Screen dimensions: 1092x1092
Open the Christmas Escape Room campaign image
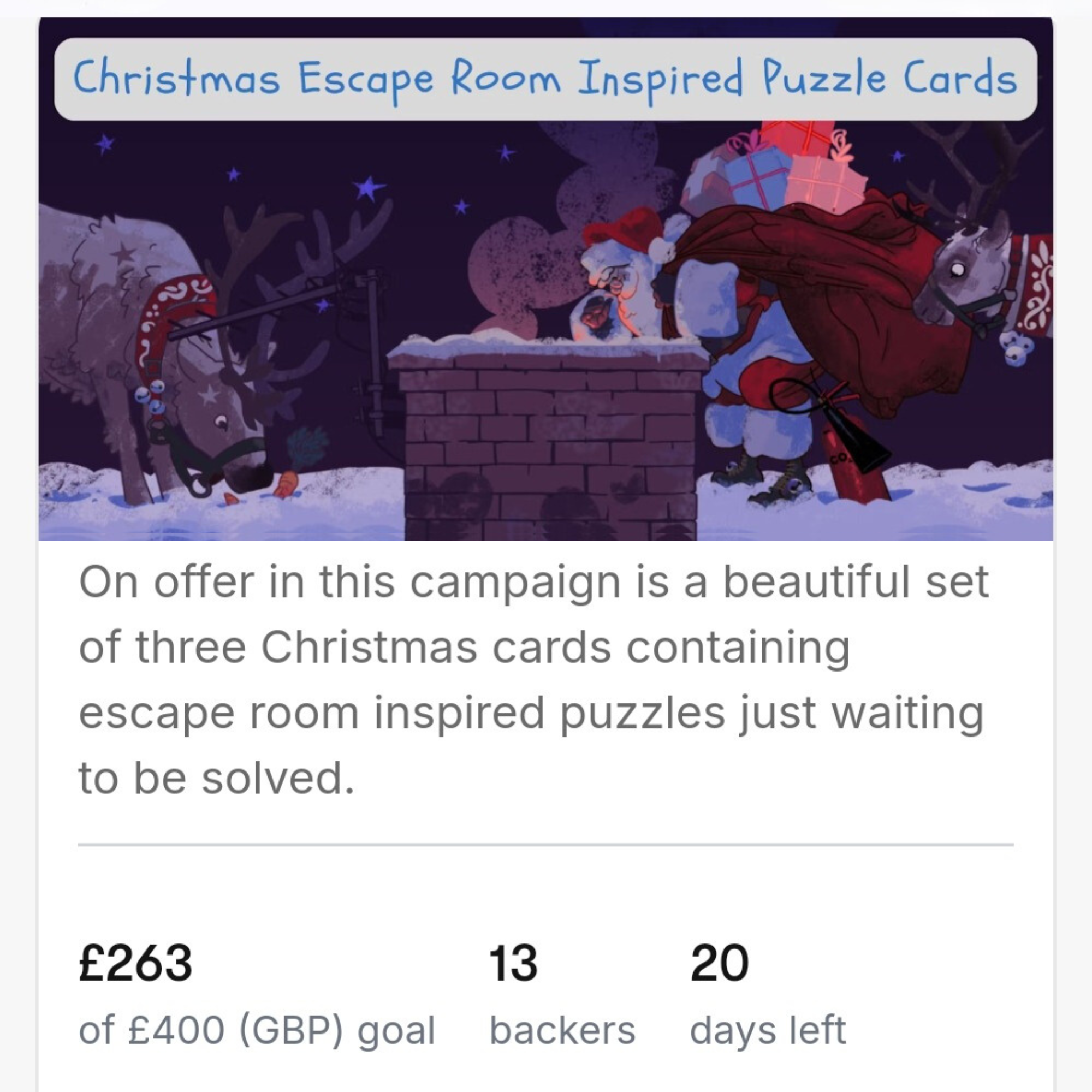tap(545, 278)
